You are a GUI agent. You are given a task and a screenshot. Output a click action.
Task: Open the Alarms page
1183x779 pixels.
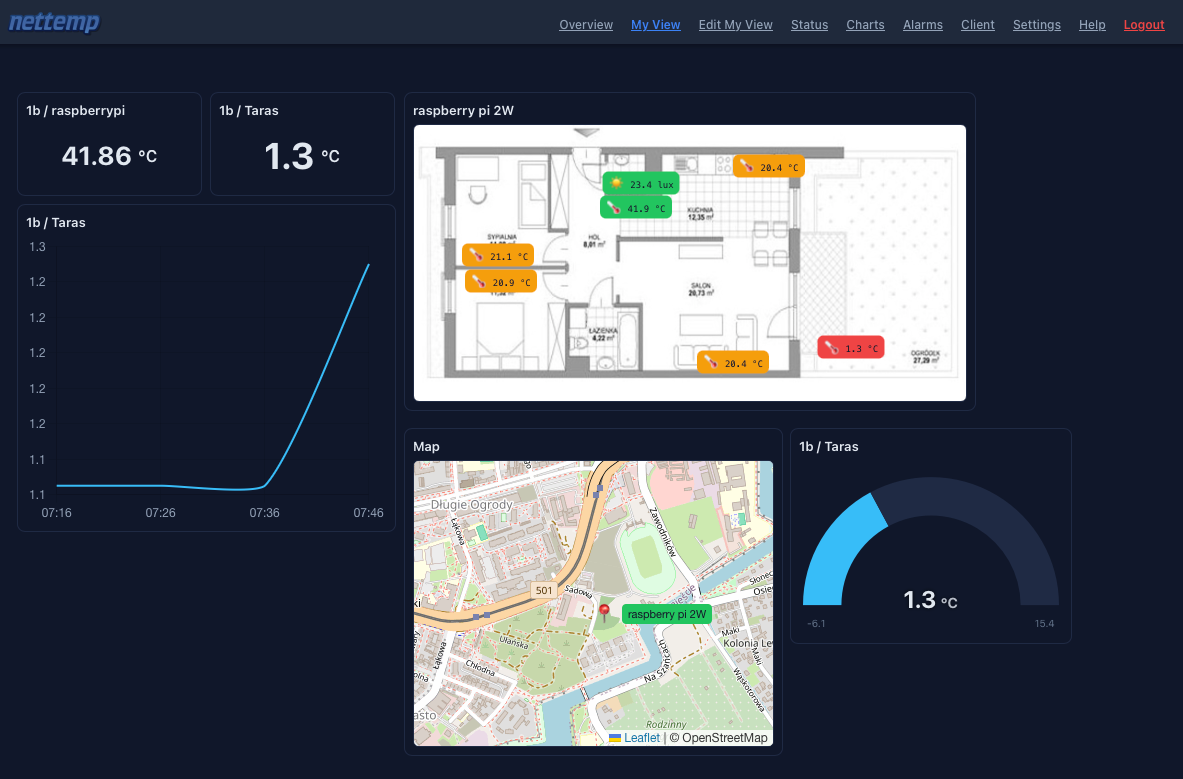tap(922, 25)
